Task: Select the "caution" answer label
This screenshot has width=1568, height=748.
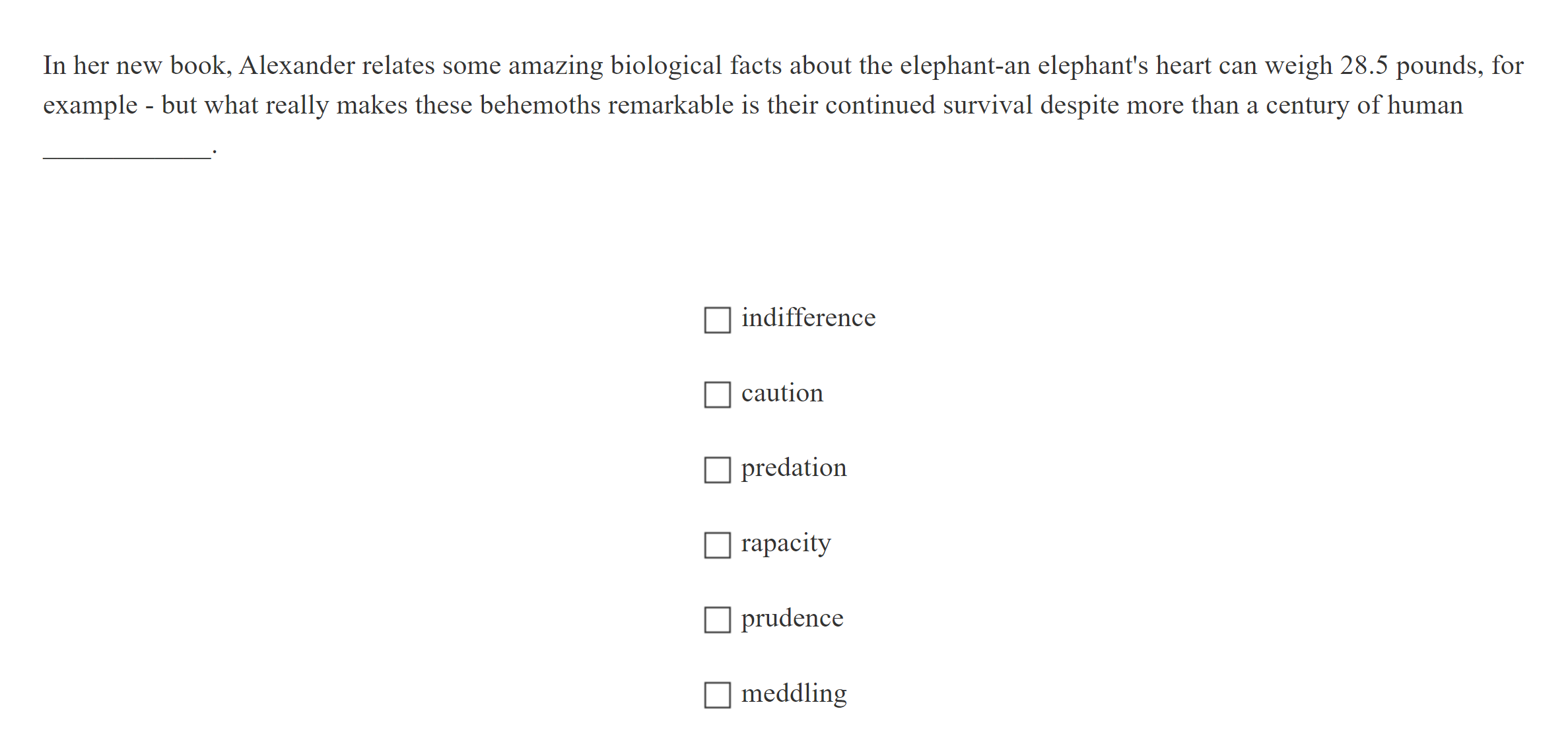Action: pyautogui.click(x=782, y=393)
